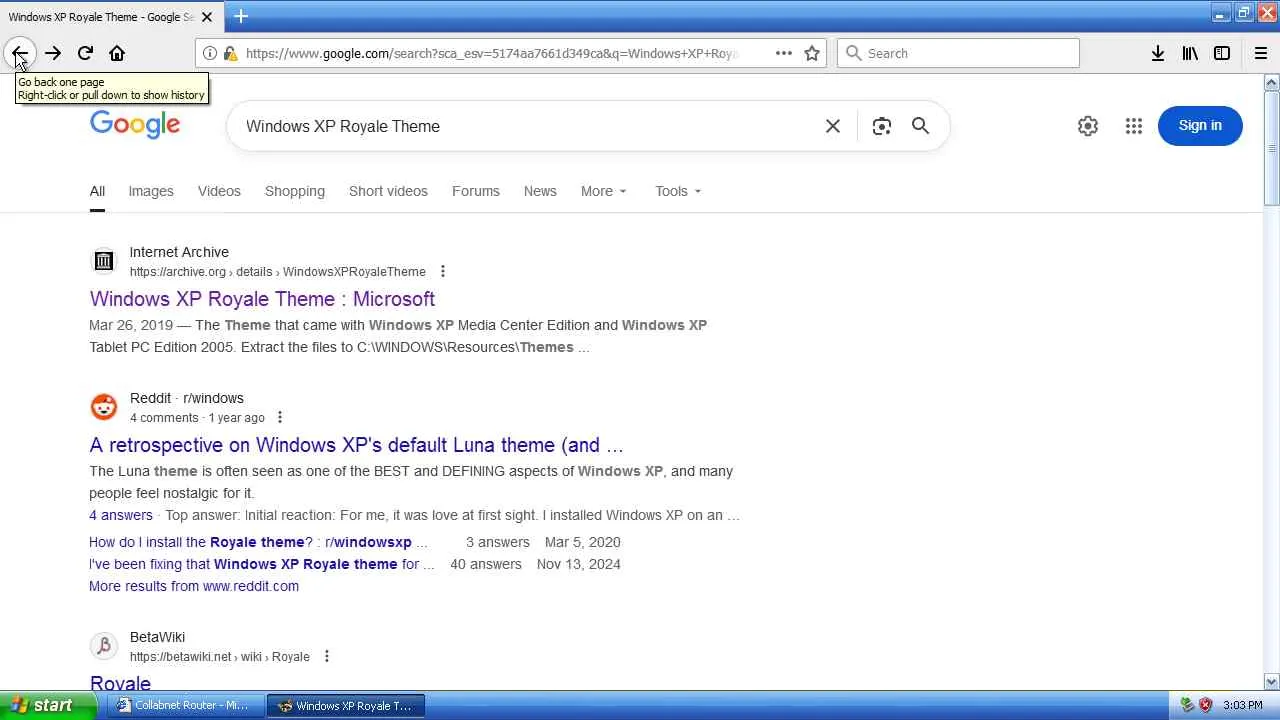
Task: Switch to the News tab
Action: [540, 191]
